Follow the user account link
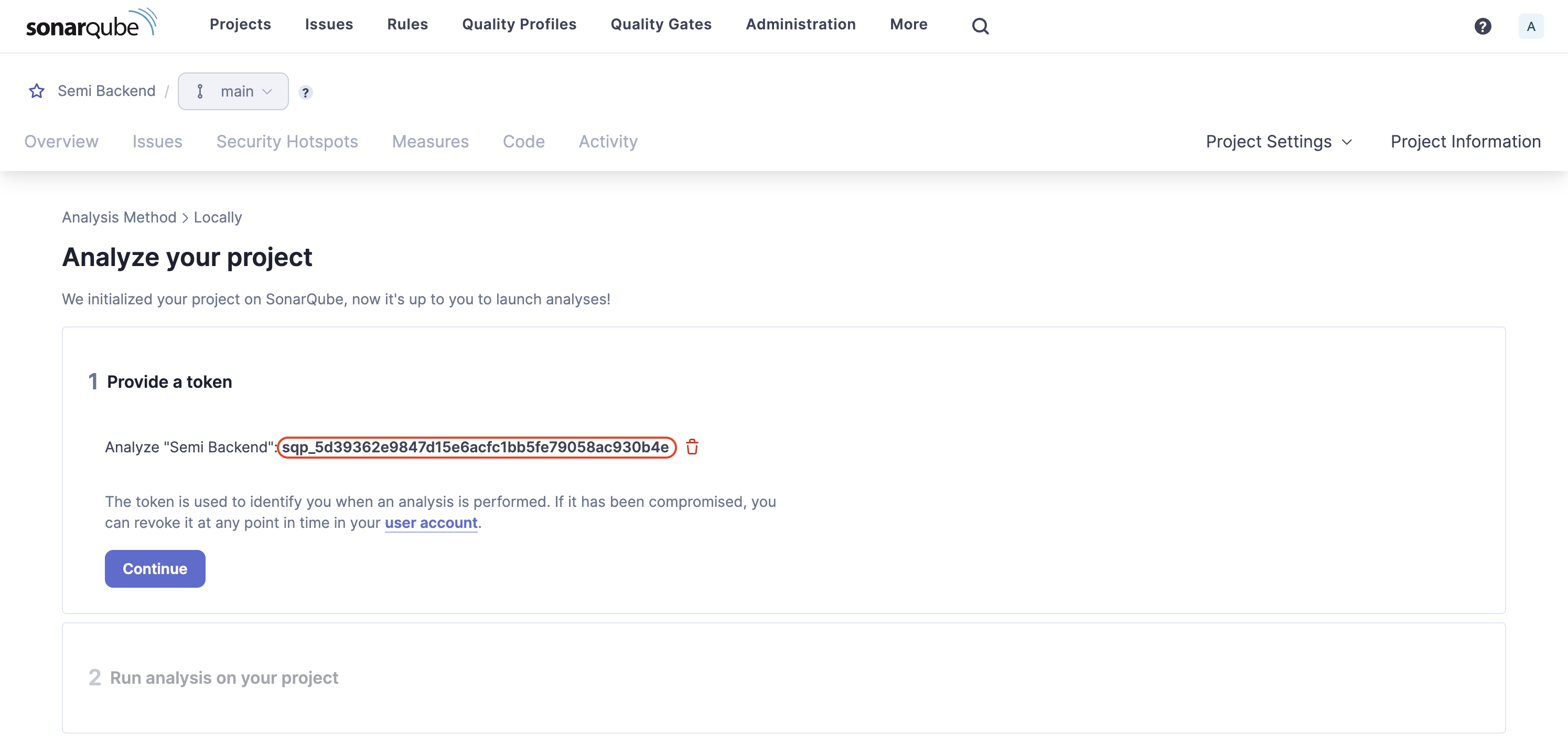 (x=431, y=523)
